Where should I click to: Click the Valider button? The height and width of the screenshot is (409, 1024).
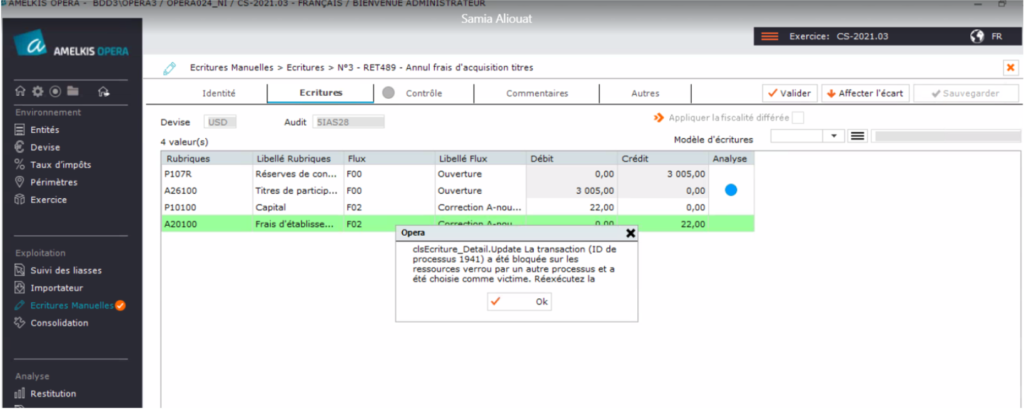(790, 93)
